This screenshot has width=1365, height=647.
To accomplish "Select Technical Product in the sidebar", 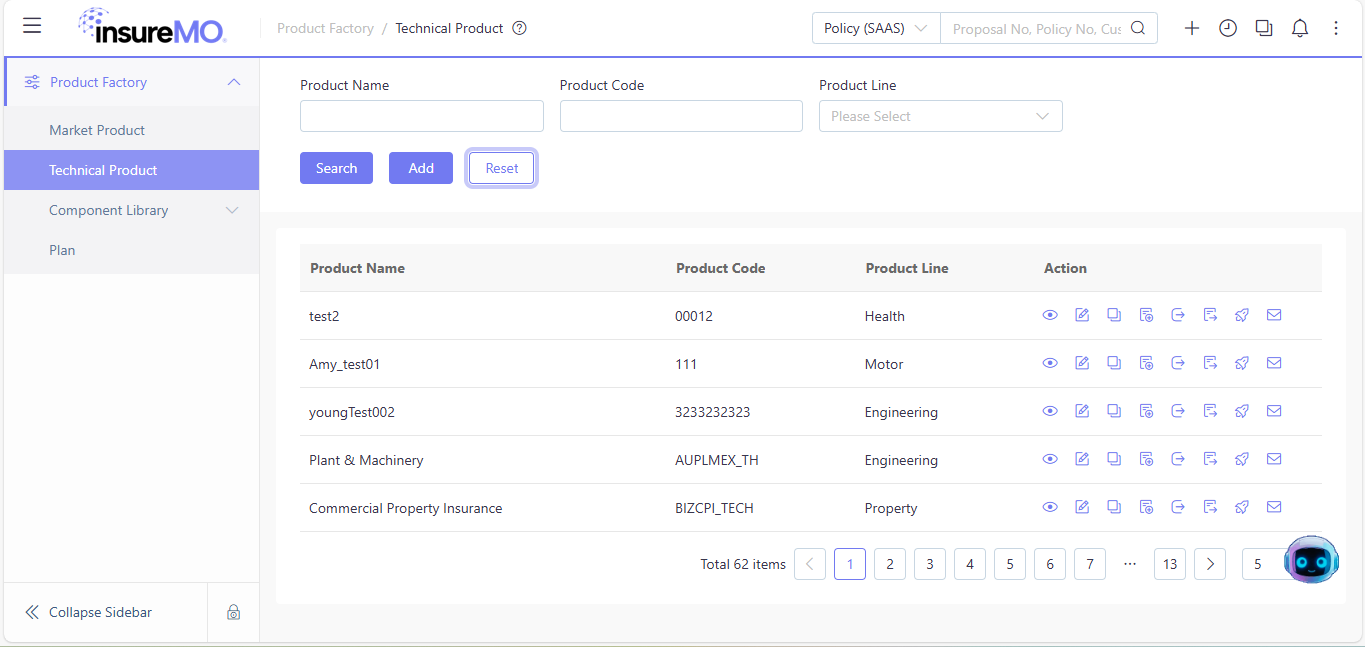I will point(131,170).
